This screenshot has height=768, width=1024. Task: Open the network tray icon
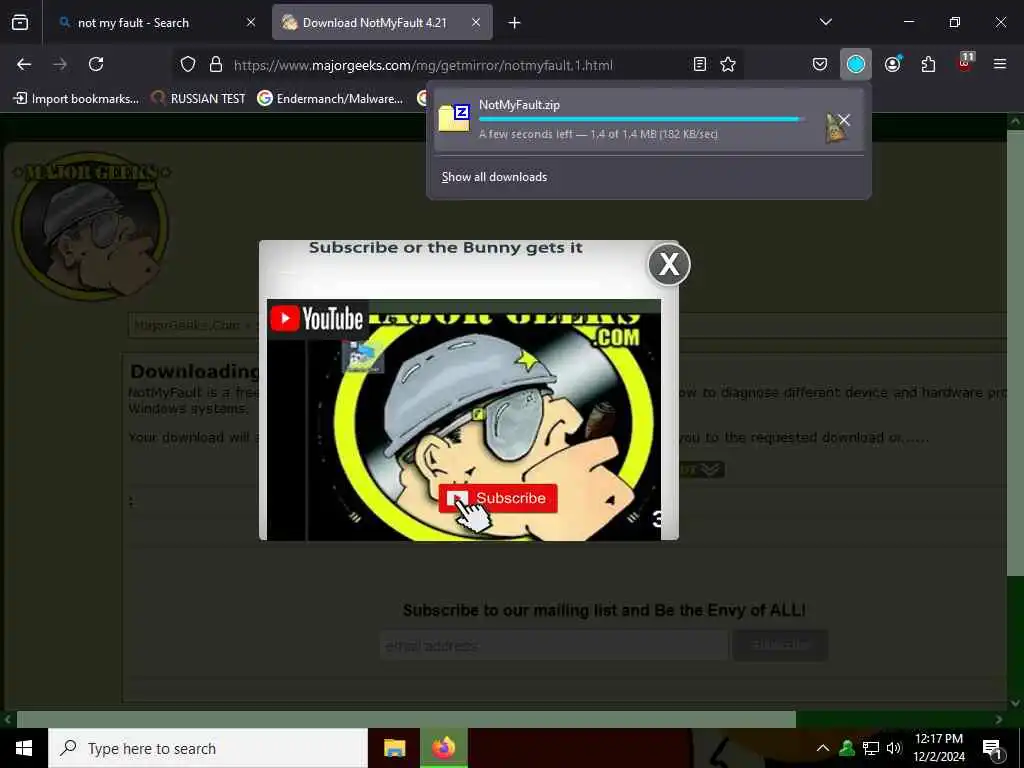tap(871, 748)
